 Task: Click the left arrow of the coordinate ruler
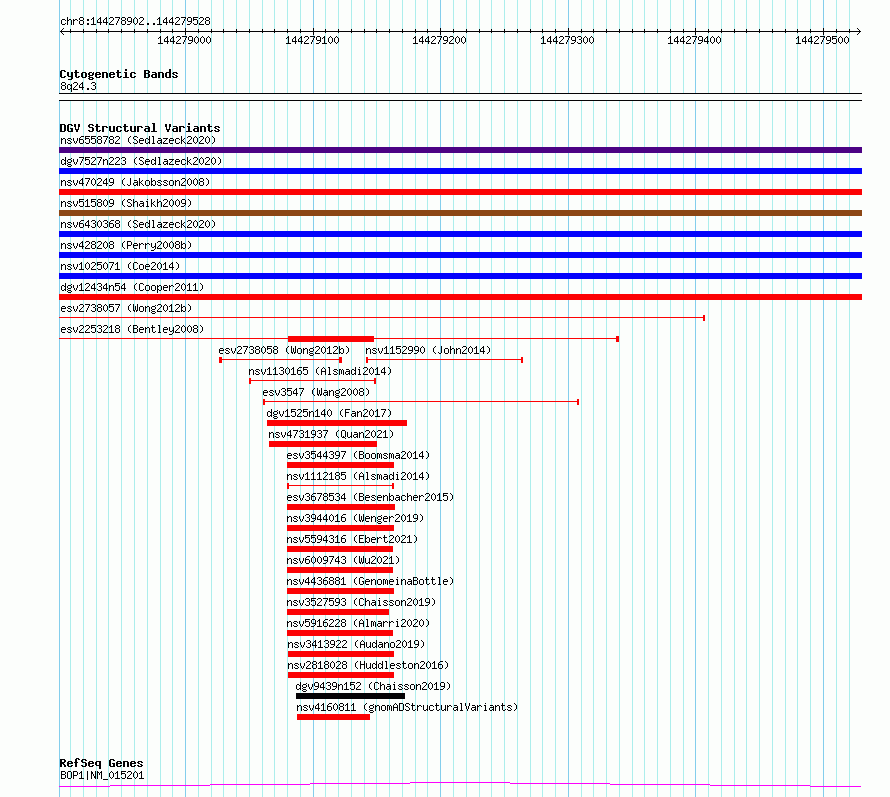click(62, 31)
